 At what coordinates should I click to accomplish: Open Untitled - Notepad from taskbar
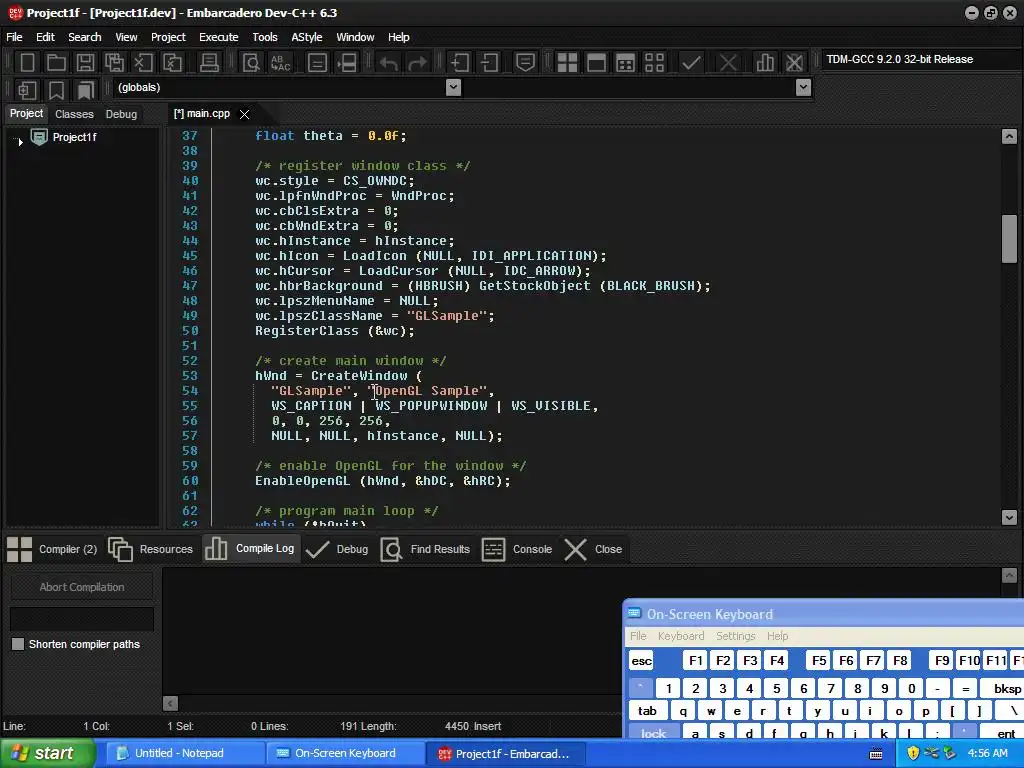(180, 753)
